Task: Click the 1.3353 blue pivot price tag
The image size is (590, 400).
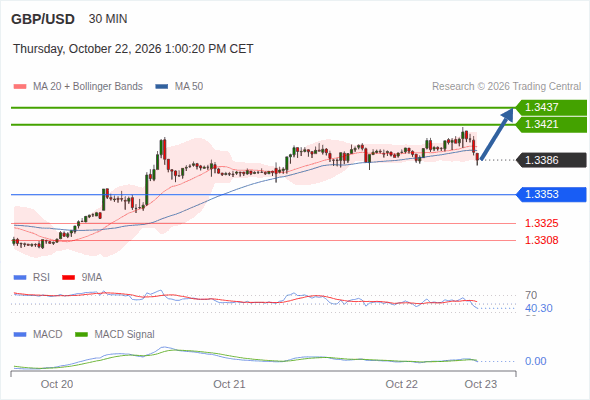Action: tap(551, 195)
